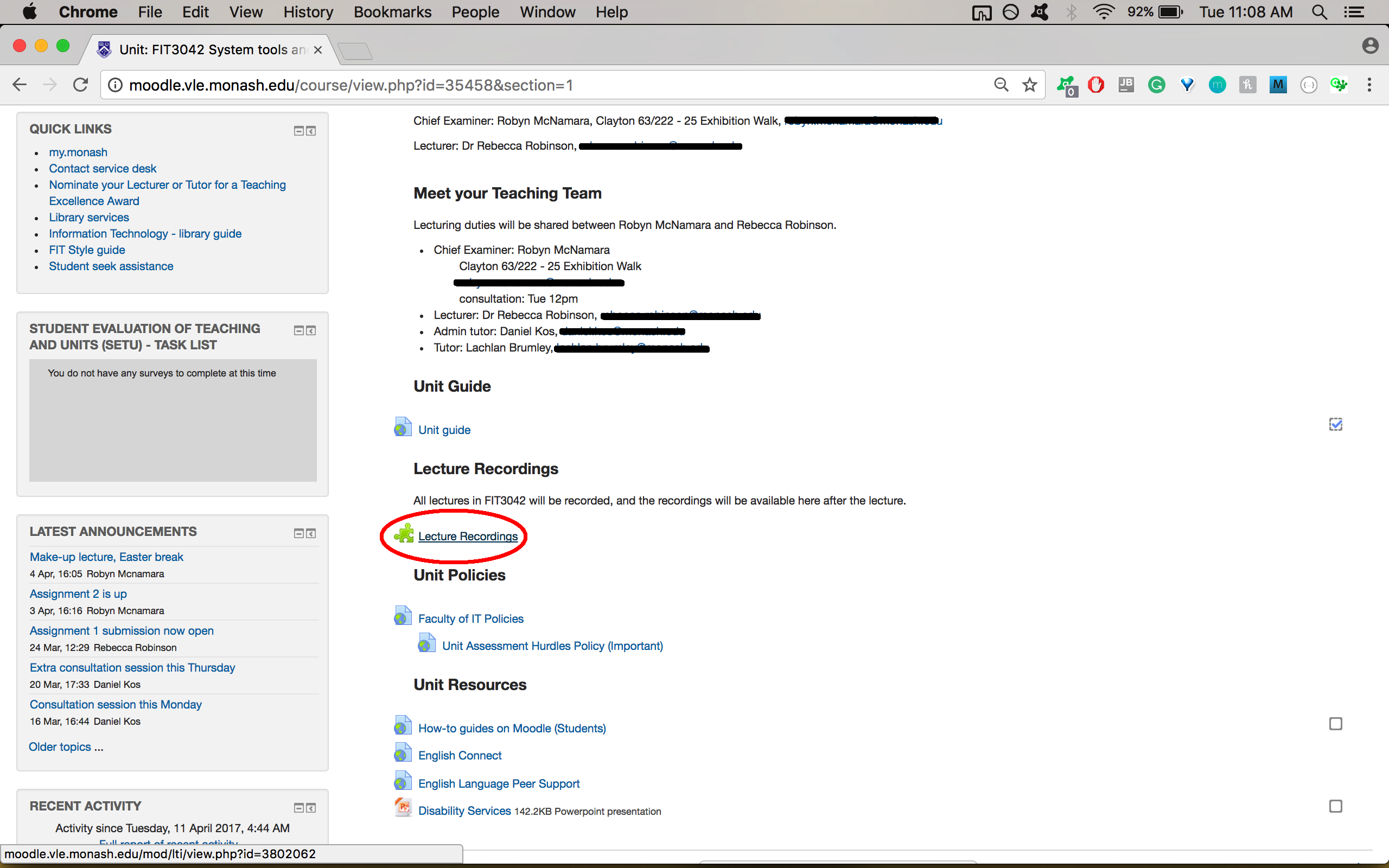The width and height of the screenshot is (1389, 868).
Task: Collapse the Latest Announcements block
Action: (x=298, y=533)
